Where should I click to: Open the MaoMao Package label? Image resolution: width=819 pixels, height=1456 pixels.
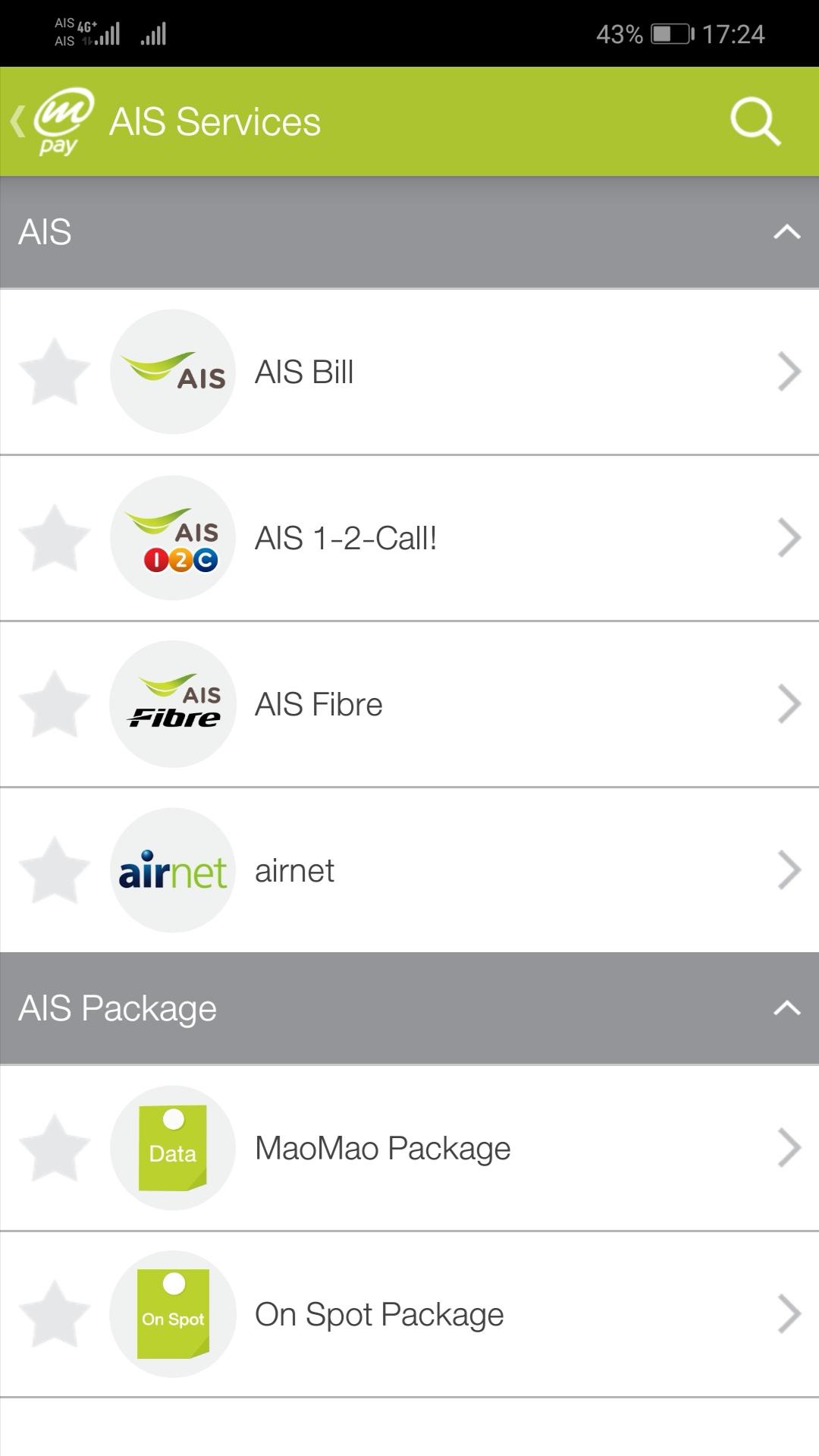pyautogui.click(x=382, y=1149)
